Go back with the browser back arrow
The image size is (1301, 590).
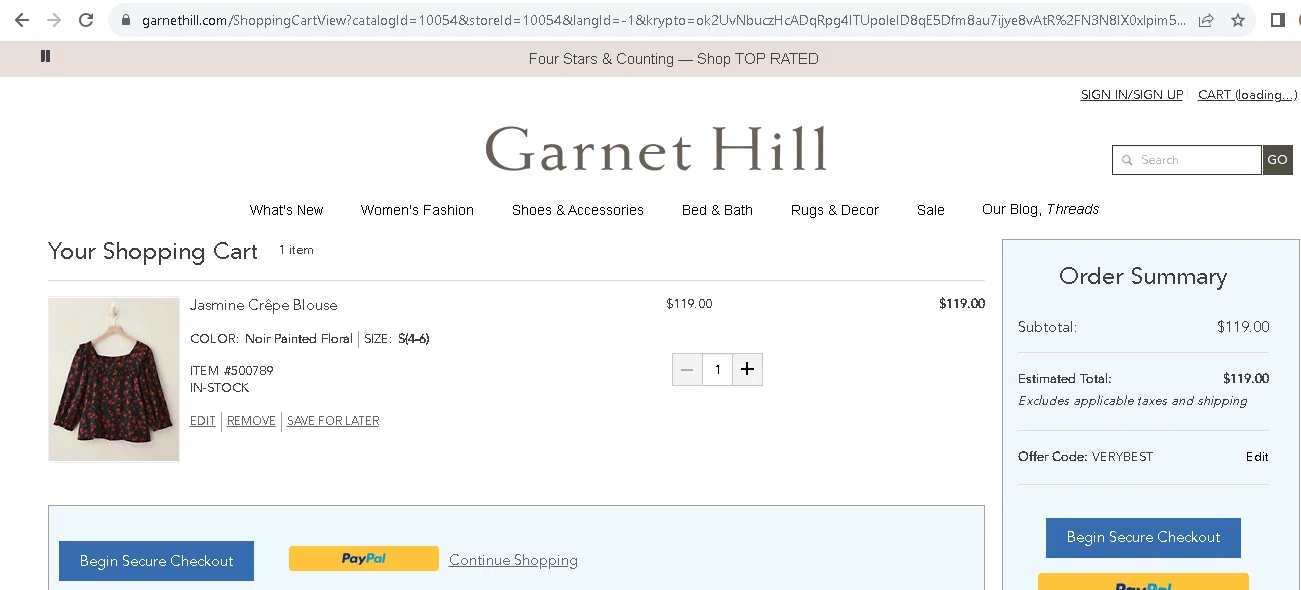(x=21, y=20)
